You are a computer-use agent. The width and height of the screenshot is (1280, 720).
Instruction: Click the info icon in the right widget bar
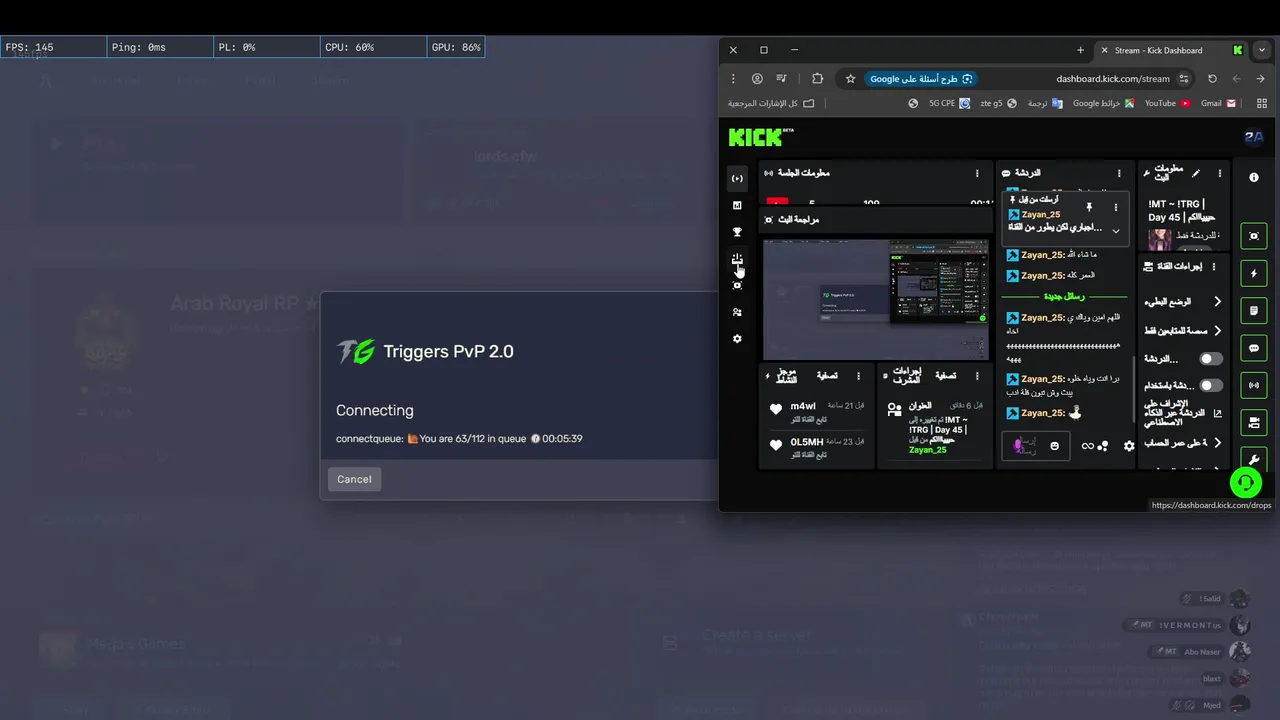coord(1254,177)
